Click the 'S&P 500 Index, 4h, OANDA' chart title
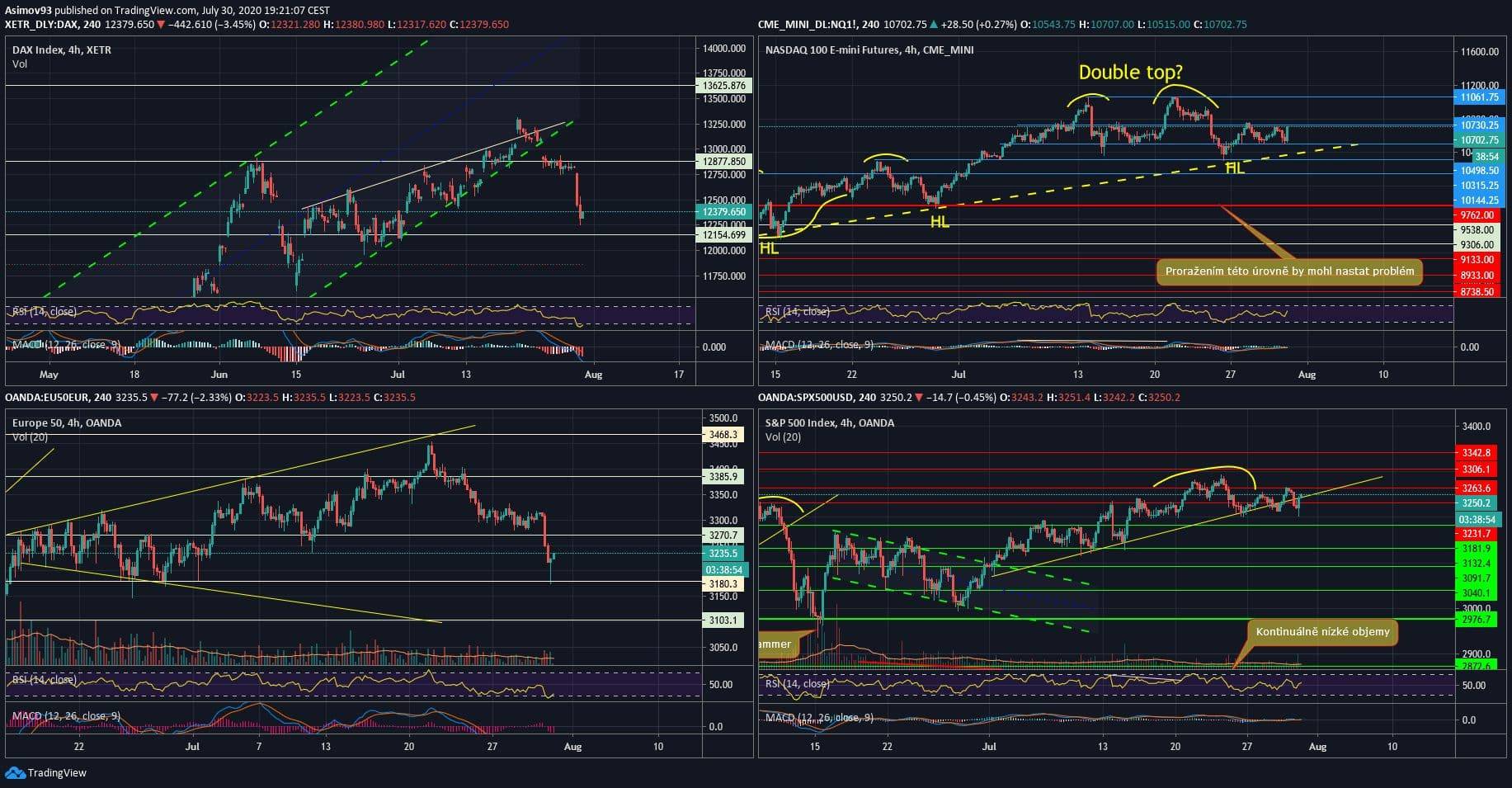 click(x=830, y=422)
